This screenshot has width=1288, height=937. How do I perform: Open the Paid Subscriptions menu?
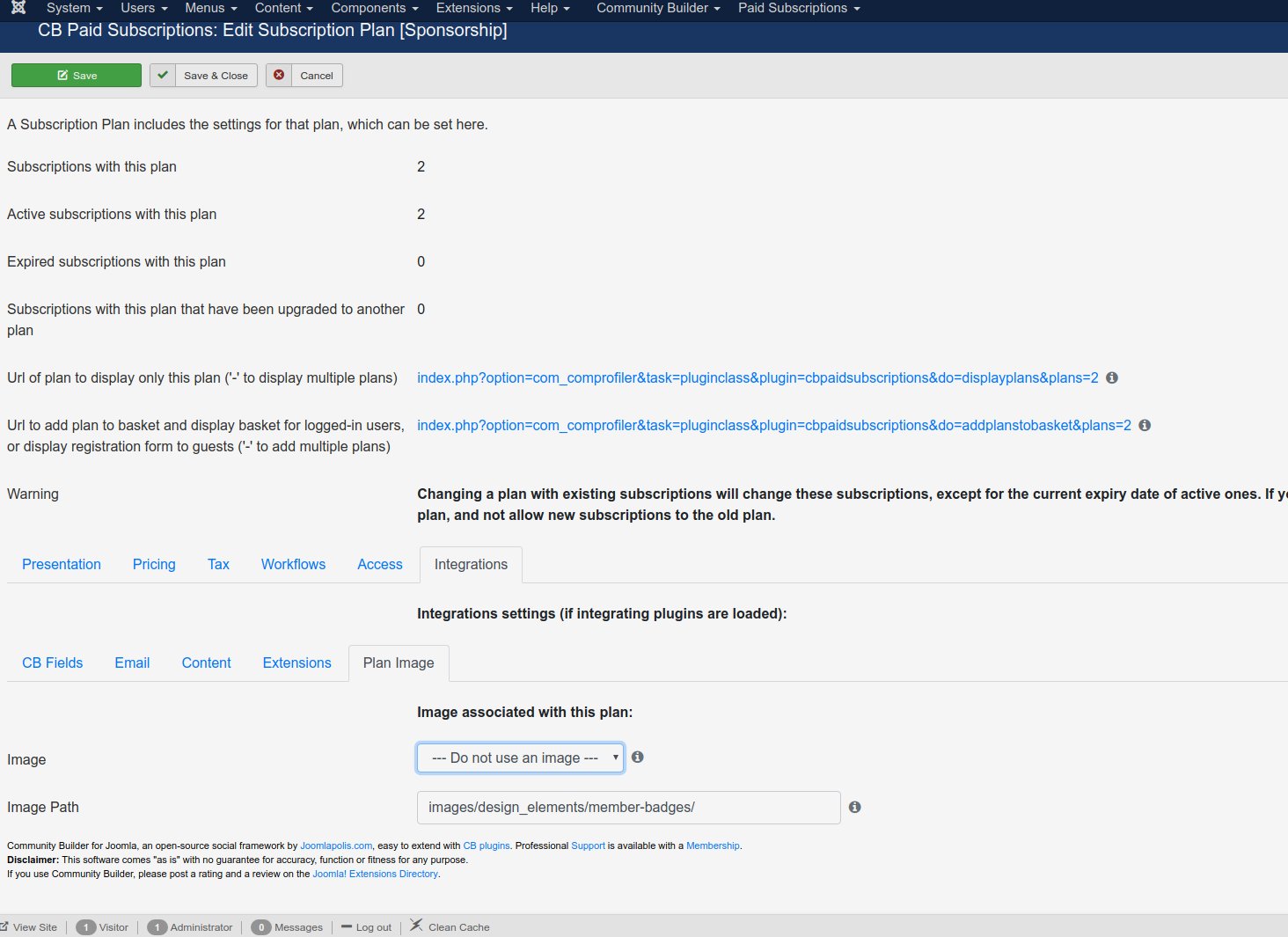(799, 8)
